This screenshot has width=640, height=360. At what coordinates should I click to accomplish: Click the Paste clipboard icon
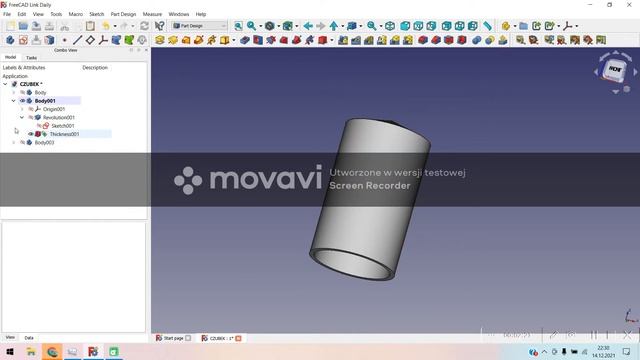tap(90, 26)
